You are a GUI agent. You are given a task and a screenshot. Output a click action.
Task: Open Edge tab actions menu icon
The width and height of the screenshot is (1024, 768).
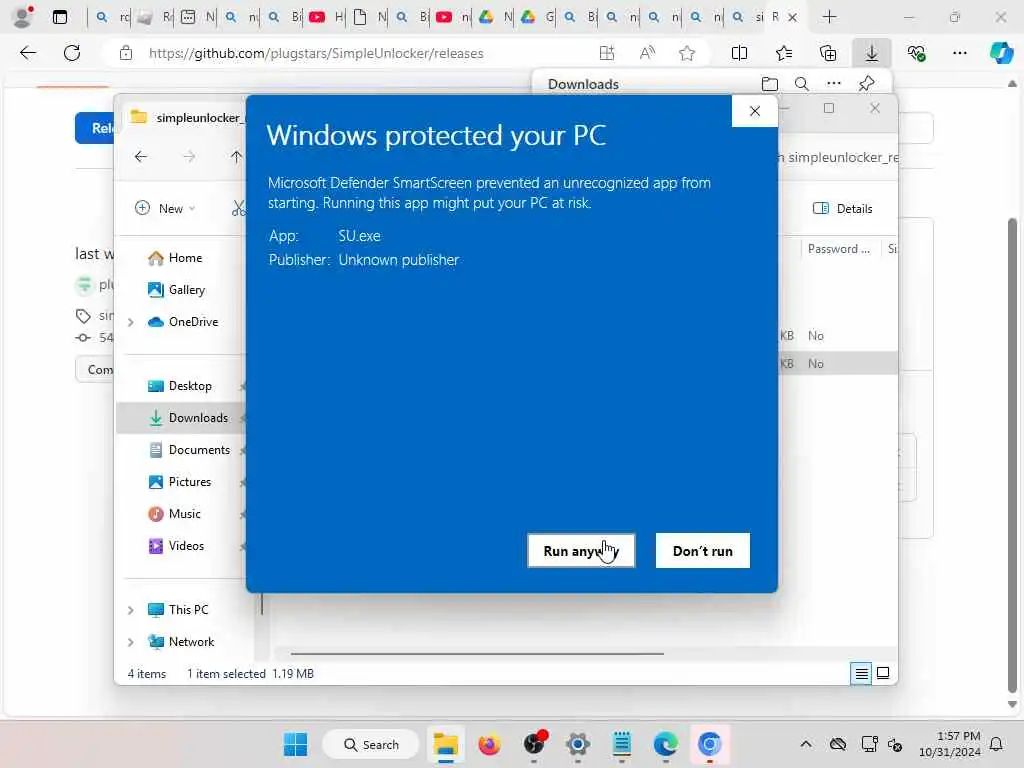[59, 17]
